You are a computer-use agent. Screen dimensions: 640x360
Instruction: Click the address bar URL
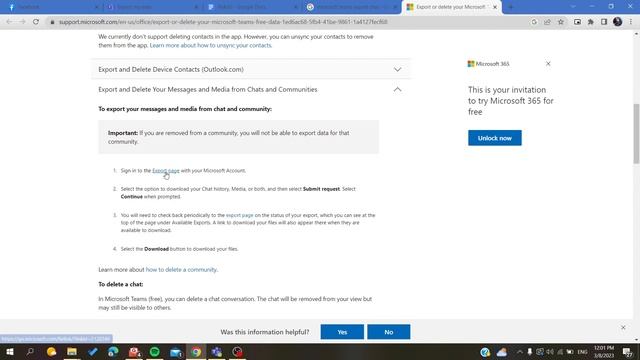pyautogui.click(x=223, y=22)
